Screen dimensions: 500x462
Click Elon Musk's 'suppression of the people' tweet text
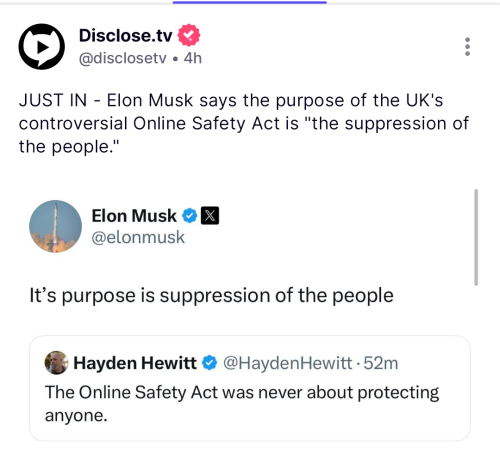tap(211, 295)
